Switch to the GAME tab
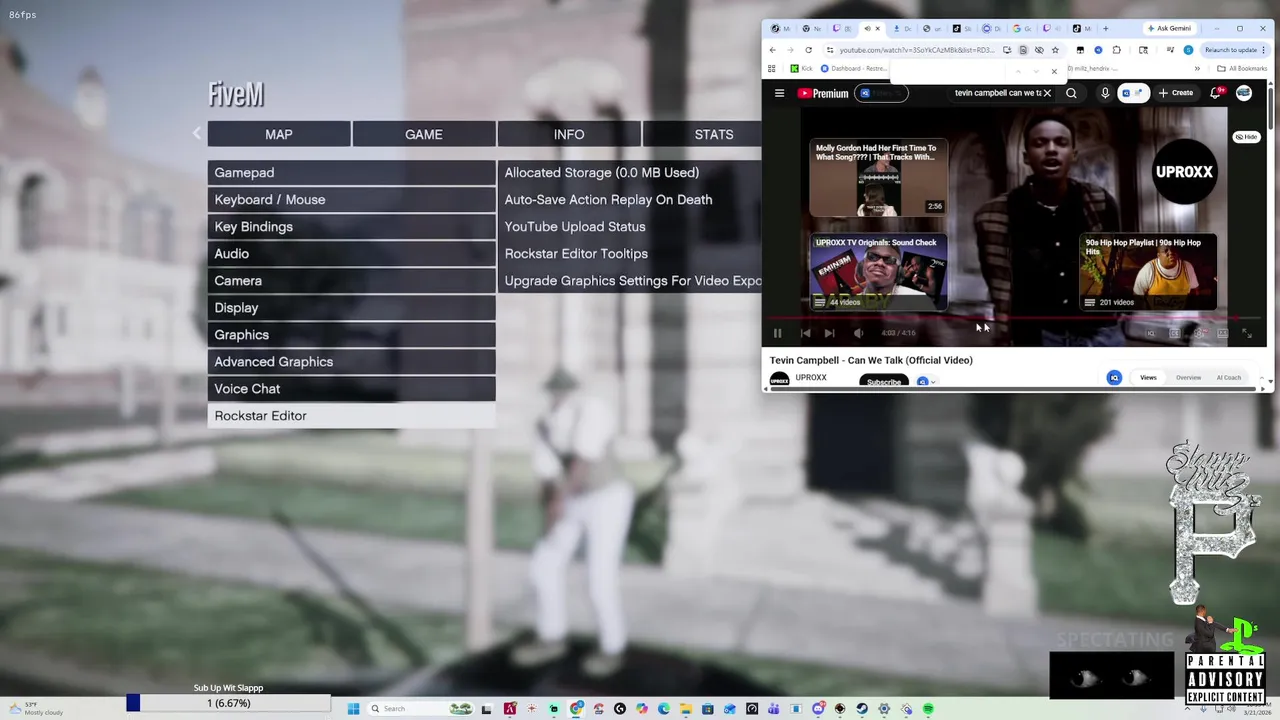 click(424, 134)
